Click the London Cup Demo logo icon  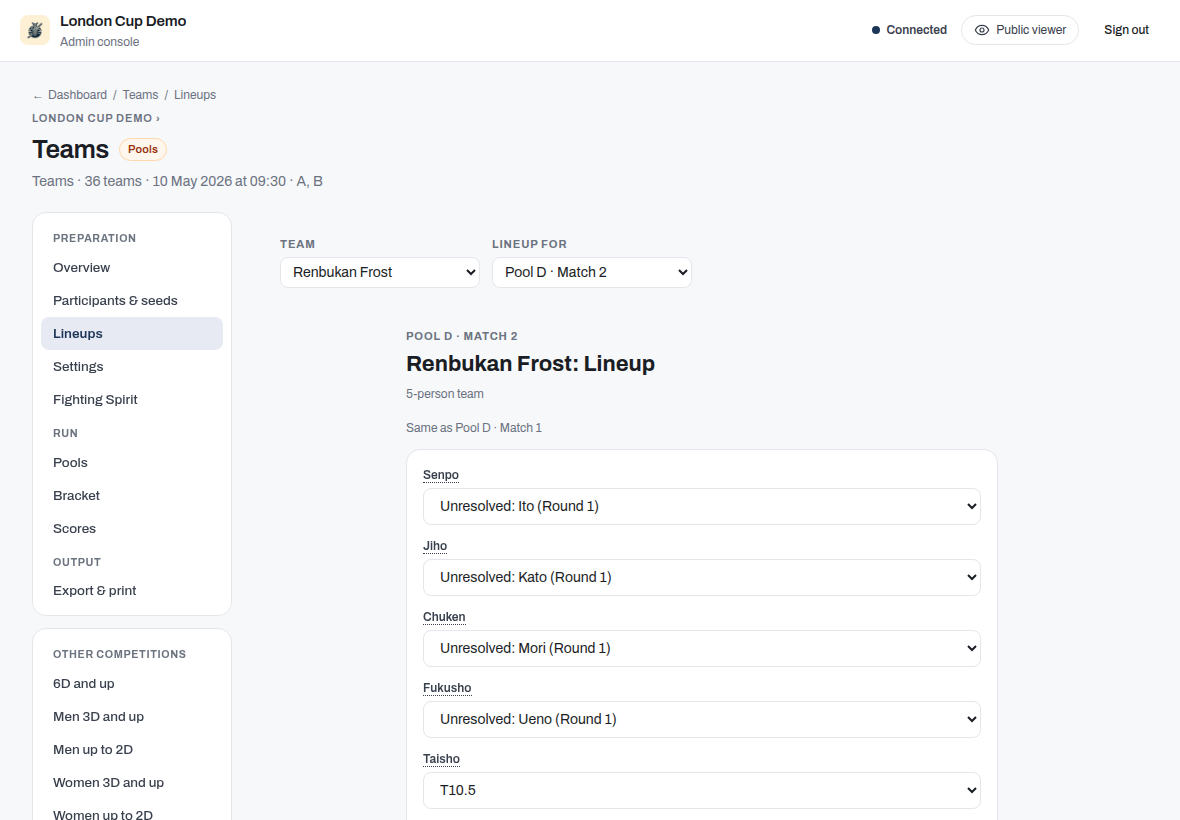[35, 30]
